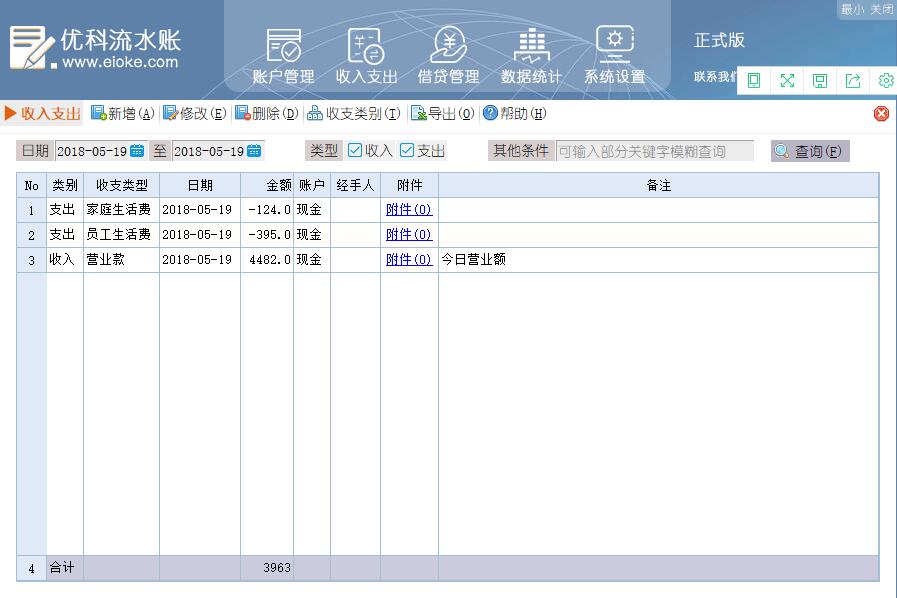Click the 最小 minimize button
Image resolution: width=897 pixels, height=598 pixels.
pyautogui.click(x=852, y=9)
